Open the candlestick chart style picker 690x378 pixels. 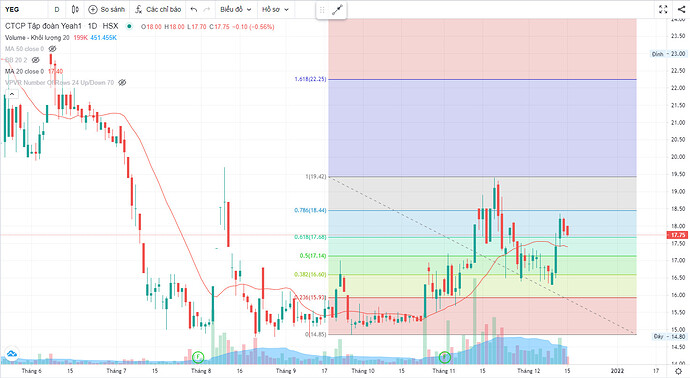tap(75, 9)
